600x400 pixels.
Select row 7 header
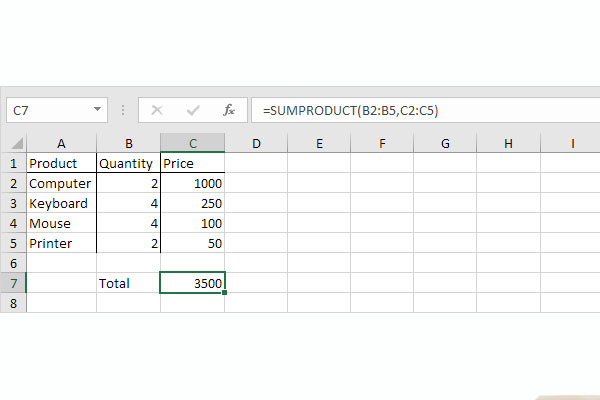click(13, 283)
